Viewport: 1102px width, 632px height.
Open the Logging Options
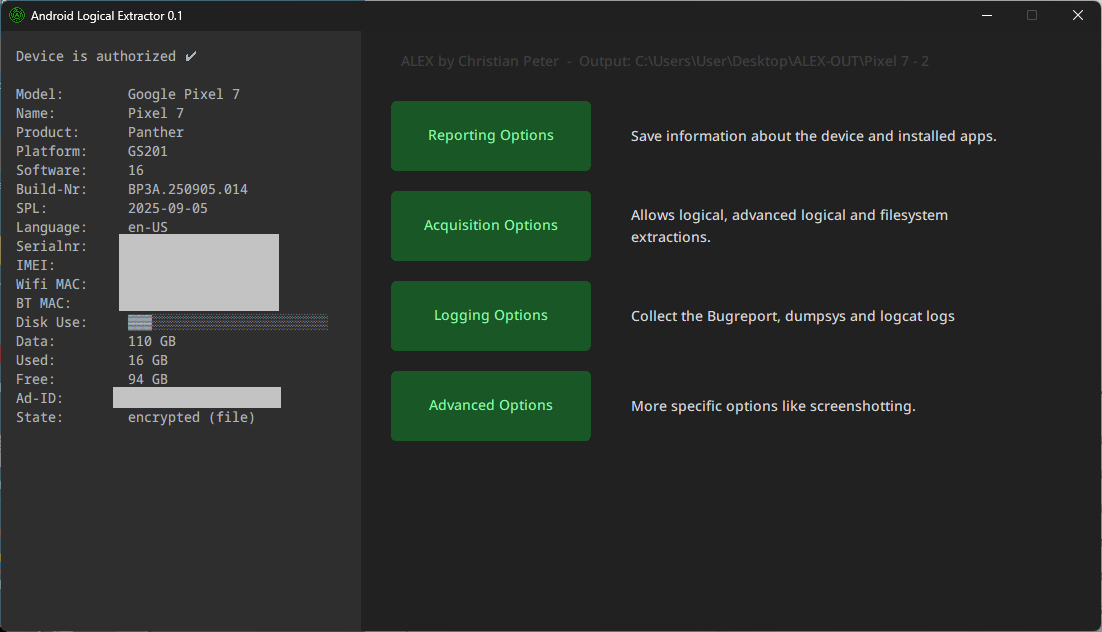click(490, 315)
